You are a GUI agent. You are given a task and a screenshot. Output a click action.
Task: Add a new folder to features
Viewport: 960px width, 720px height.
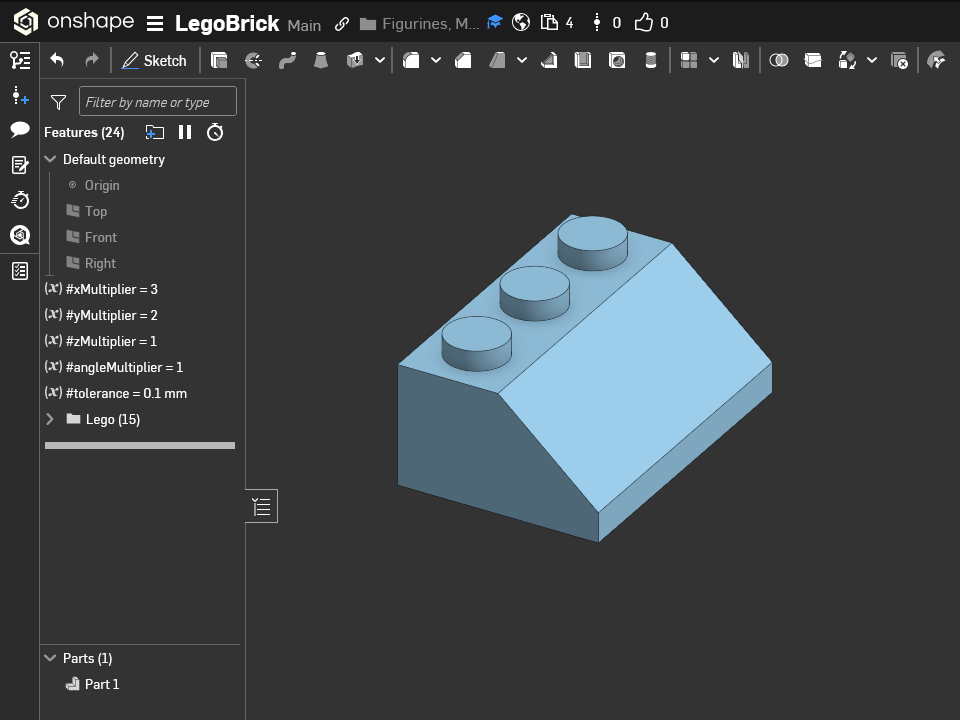[155, 132]
